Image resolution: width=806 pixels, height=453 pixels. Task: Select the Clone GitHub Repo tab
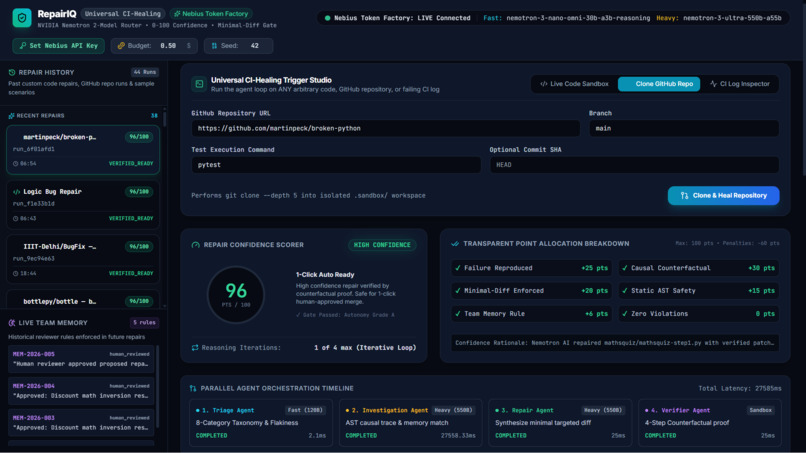pyautogui.click(x=659, y=84)
